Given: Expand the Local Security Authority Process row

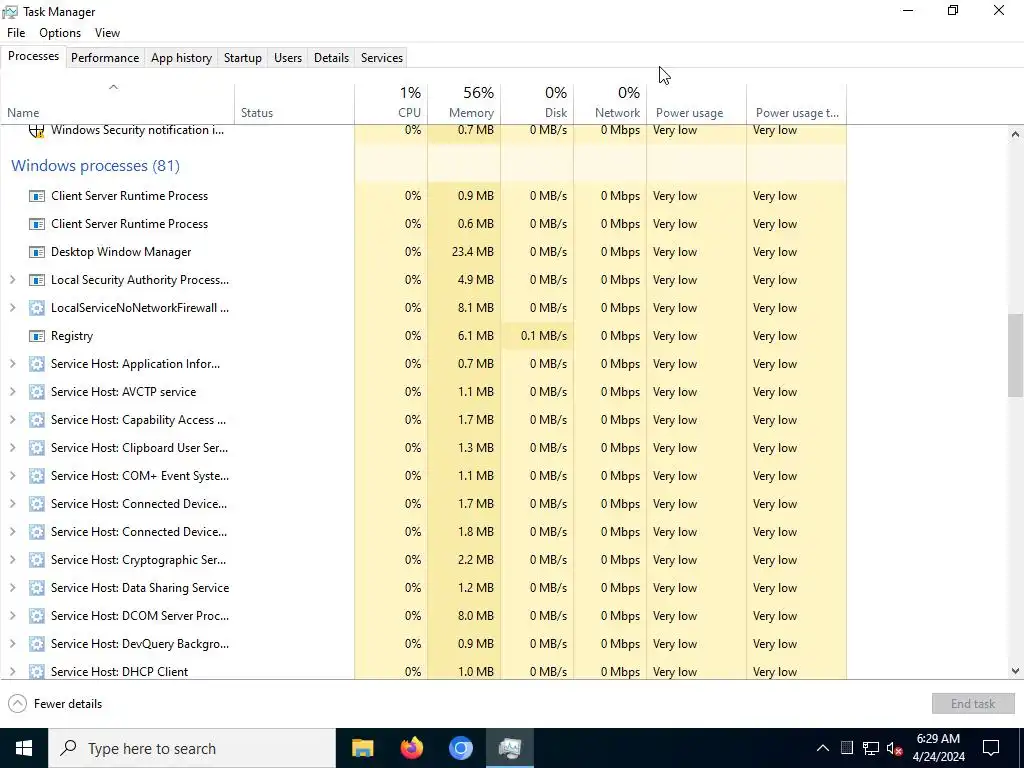Looking at the screenshot, I should pyautogui.click(x=12, y=280).
